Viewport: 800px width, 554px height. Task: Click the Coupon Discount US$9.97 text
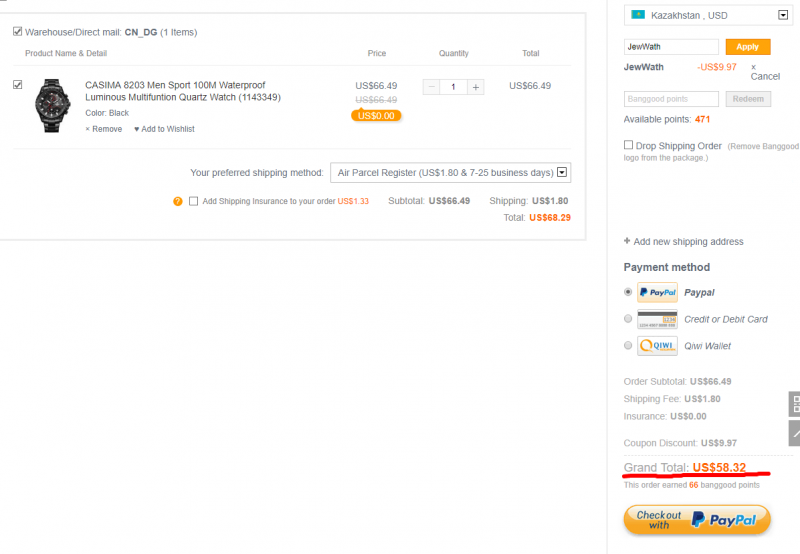click(680, 443)
